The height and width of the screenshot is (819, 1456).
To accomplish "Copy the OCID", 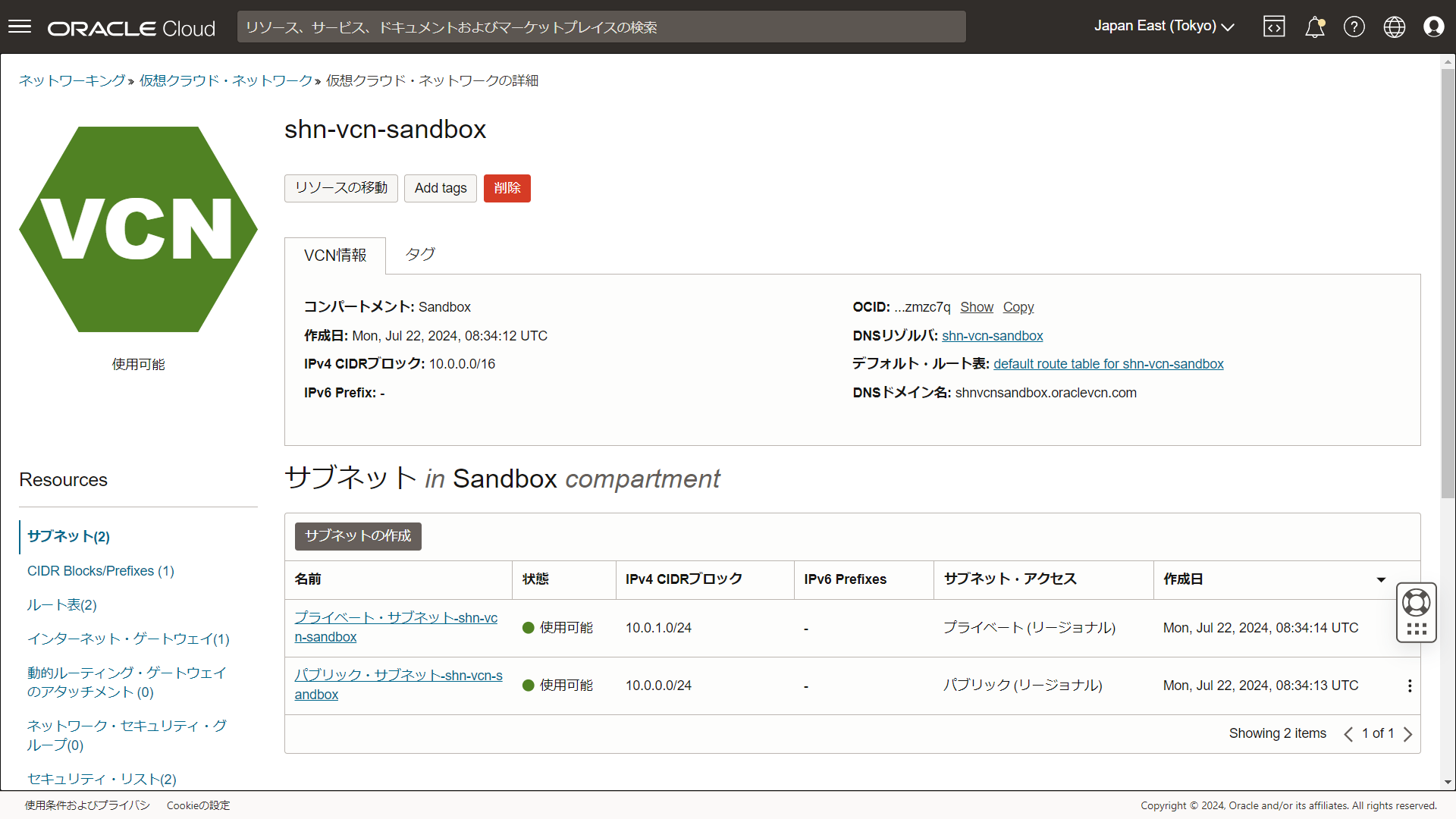I will point(1018,307).
